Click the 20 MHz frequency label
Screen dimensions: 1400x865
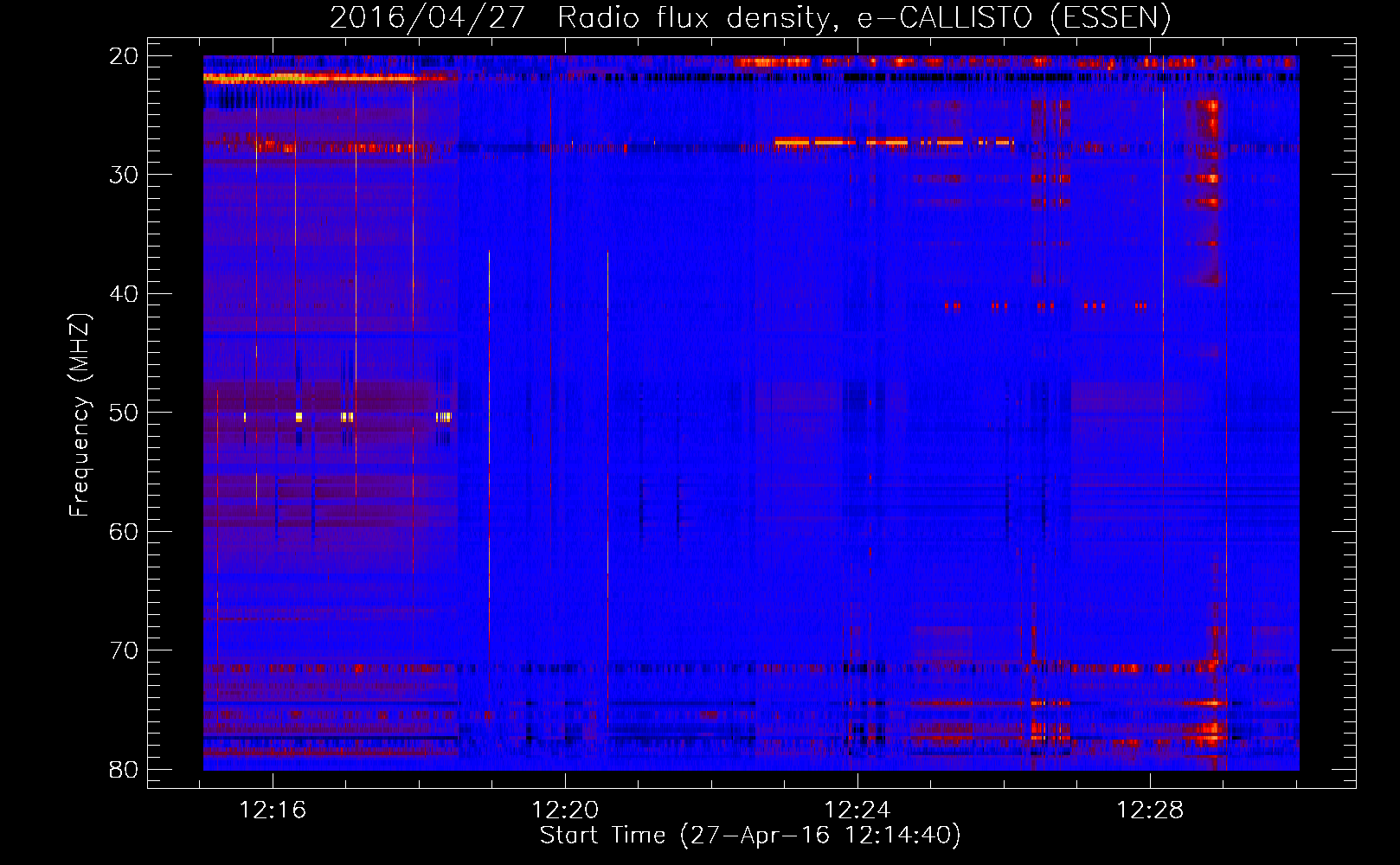tap(124, 56)
